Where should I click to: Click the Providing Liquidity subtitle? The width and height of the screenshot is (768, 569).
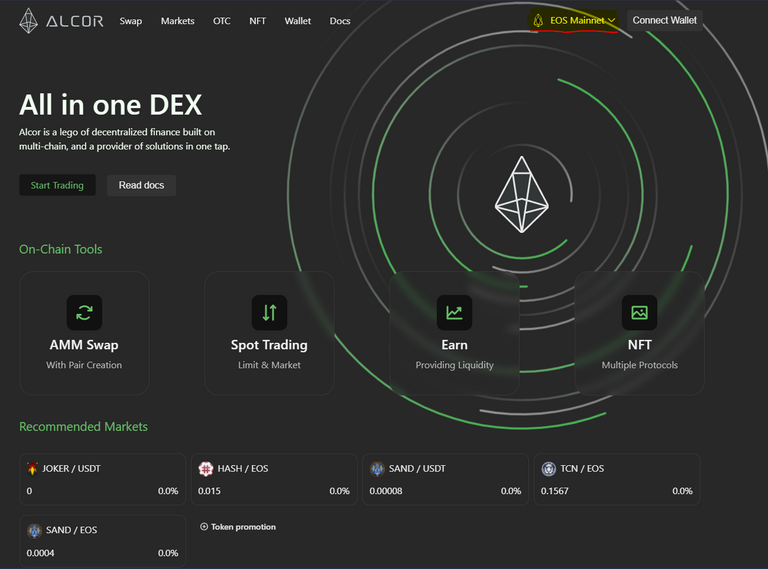[x=455, y=365]
